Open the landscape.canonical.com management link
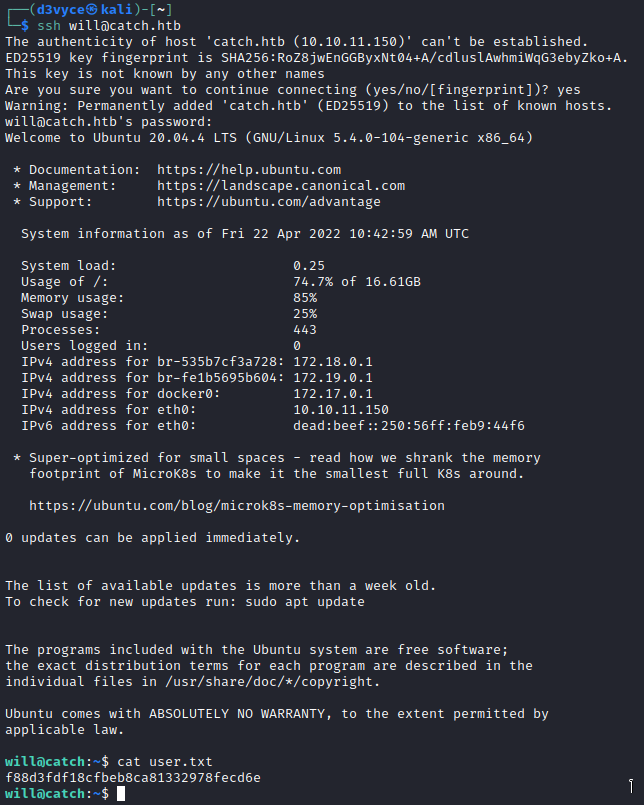The height and width of the screenshot is (805, 644). [281, 186]
